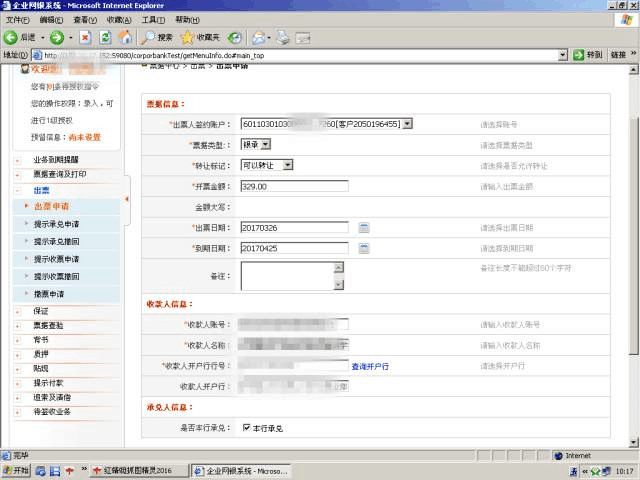640x480 pixels.
Task: Open calendar picker for 出票日期
Action: (x=364, y=227)
